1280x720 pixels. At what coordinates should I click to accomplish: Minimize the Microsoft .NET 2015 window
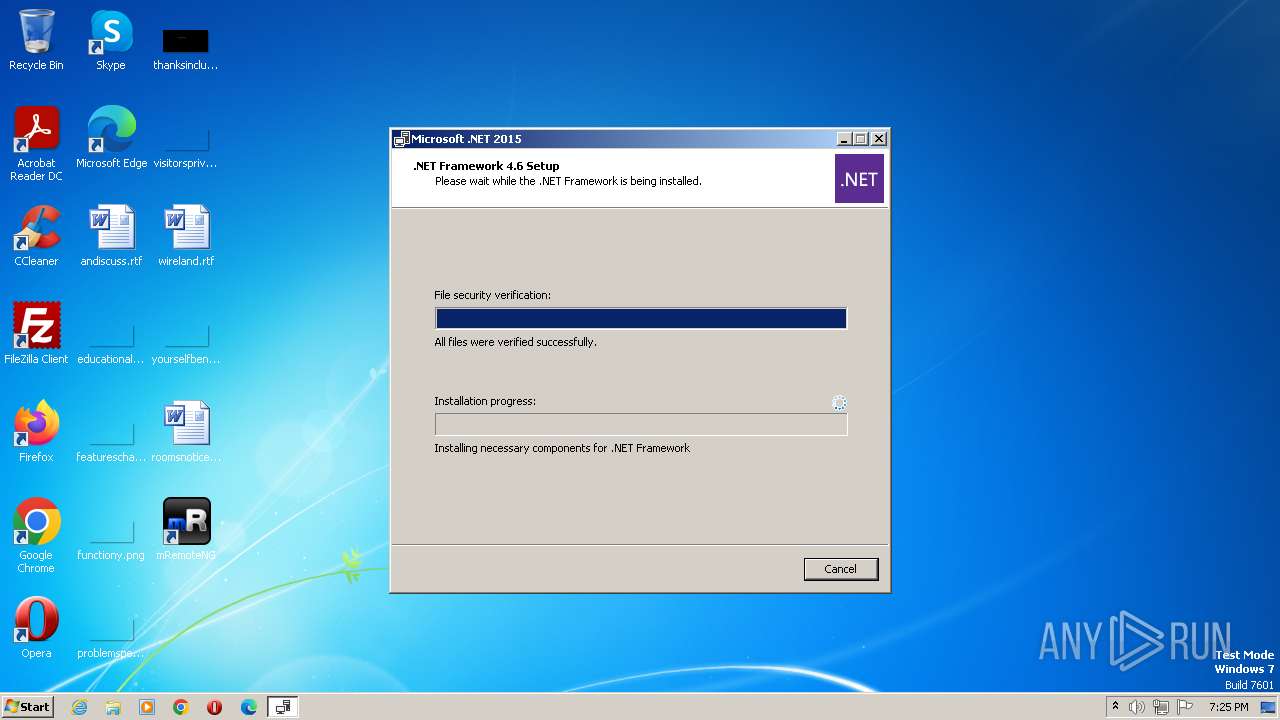pyautogui.click(x=843, y=139)
